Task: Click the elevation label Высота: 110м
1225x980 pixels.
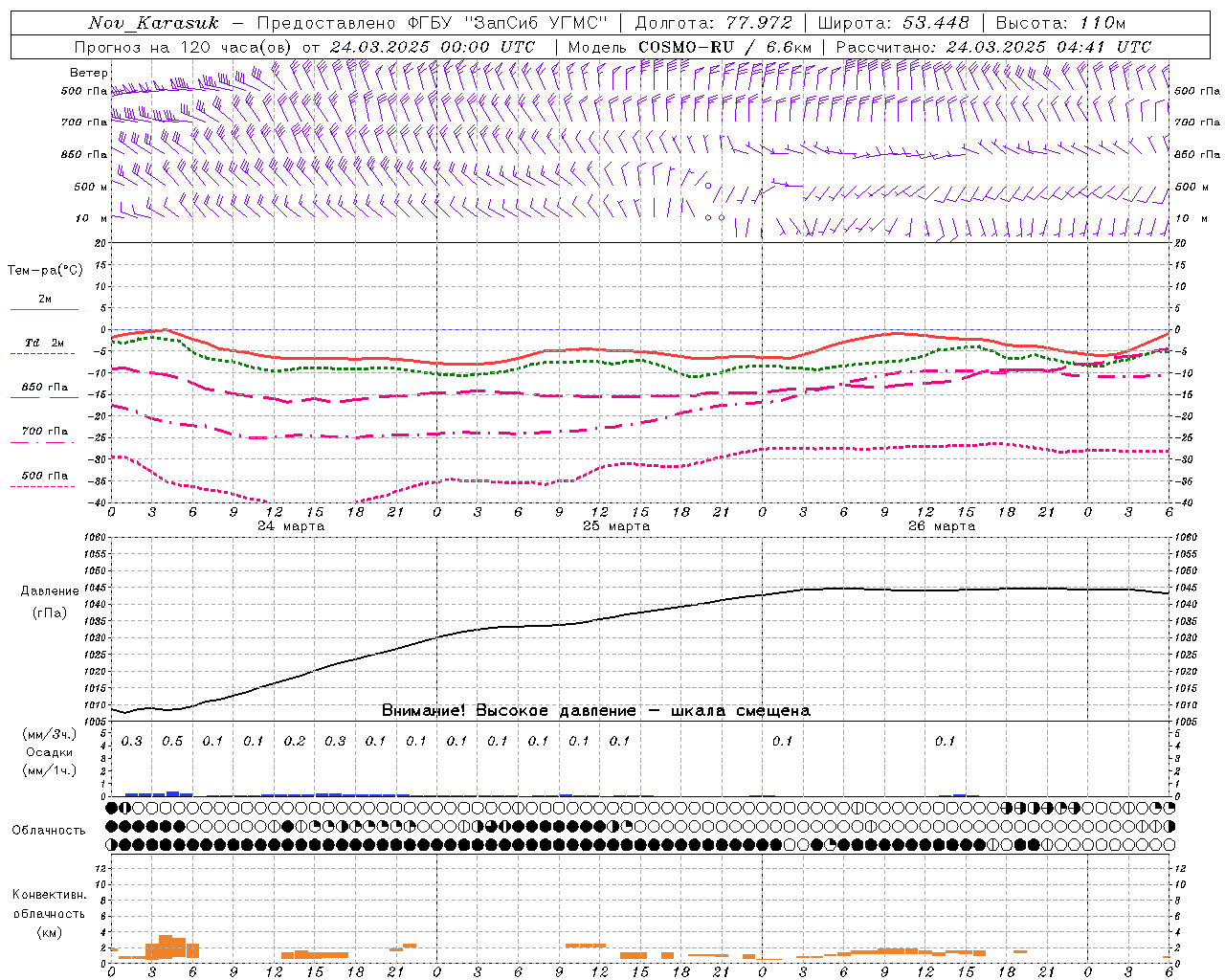Action: pos(1060,23)
